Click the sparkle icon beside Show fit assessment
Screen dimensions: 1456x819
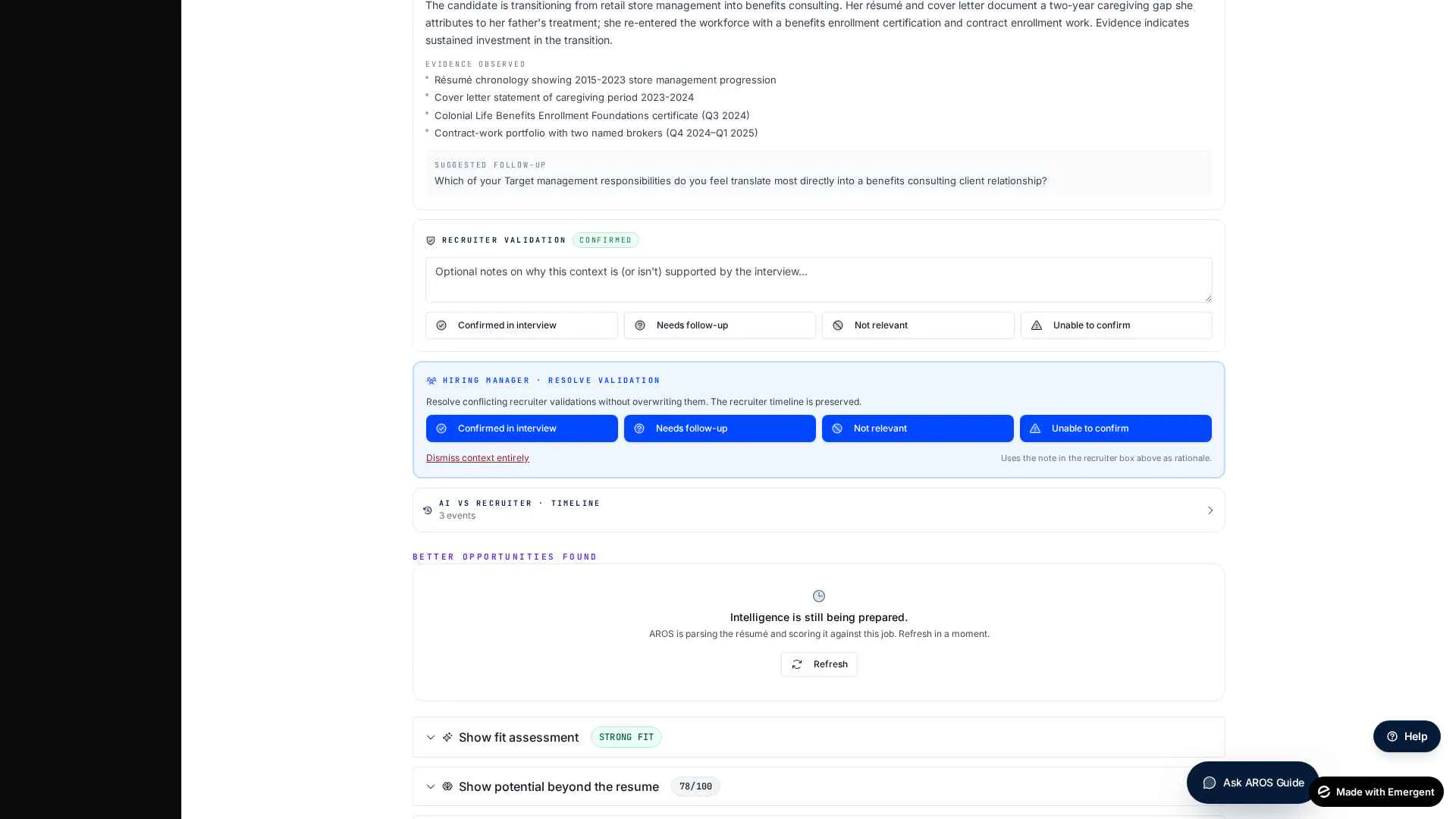point(447,737)
